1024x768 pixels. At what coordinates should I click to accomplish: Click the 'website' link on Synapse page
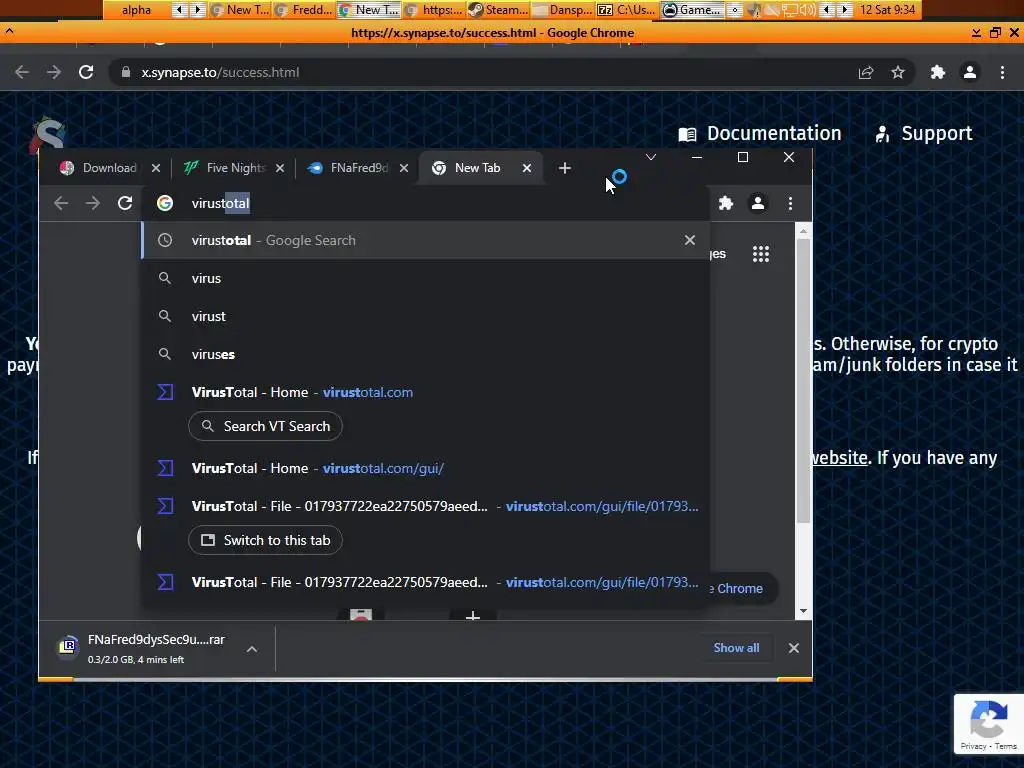tap(840, 458)
